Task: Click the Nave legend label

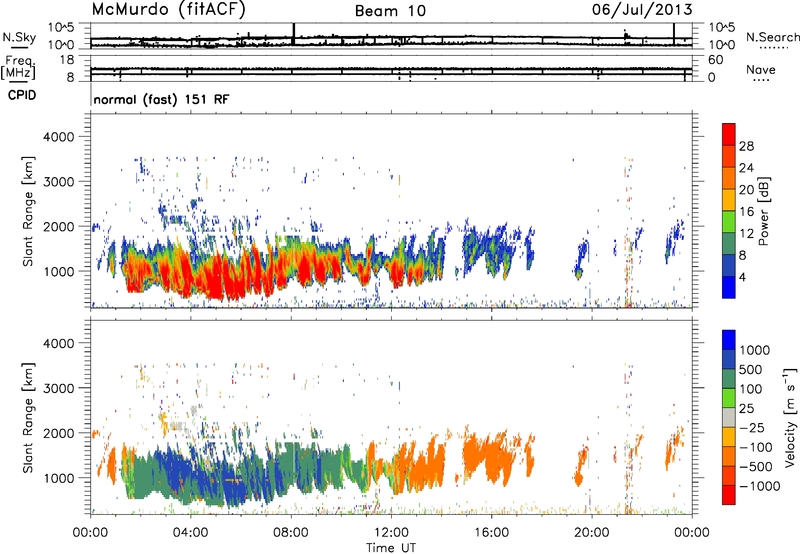Action: click(x=761, y=69)
